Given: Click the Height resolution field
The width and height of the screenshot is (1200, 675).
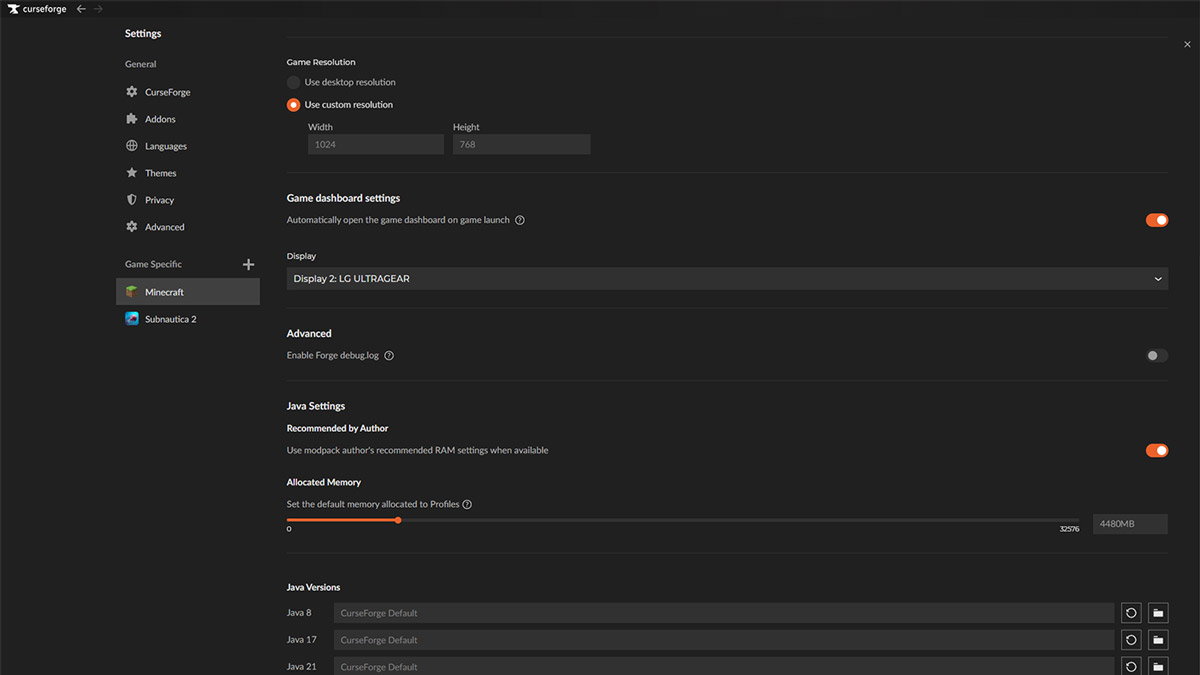Looking at the screenshot, I should click(x=521, y=145).
